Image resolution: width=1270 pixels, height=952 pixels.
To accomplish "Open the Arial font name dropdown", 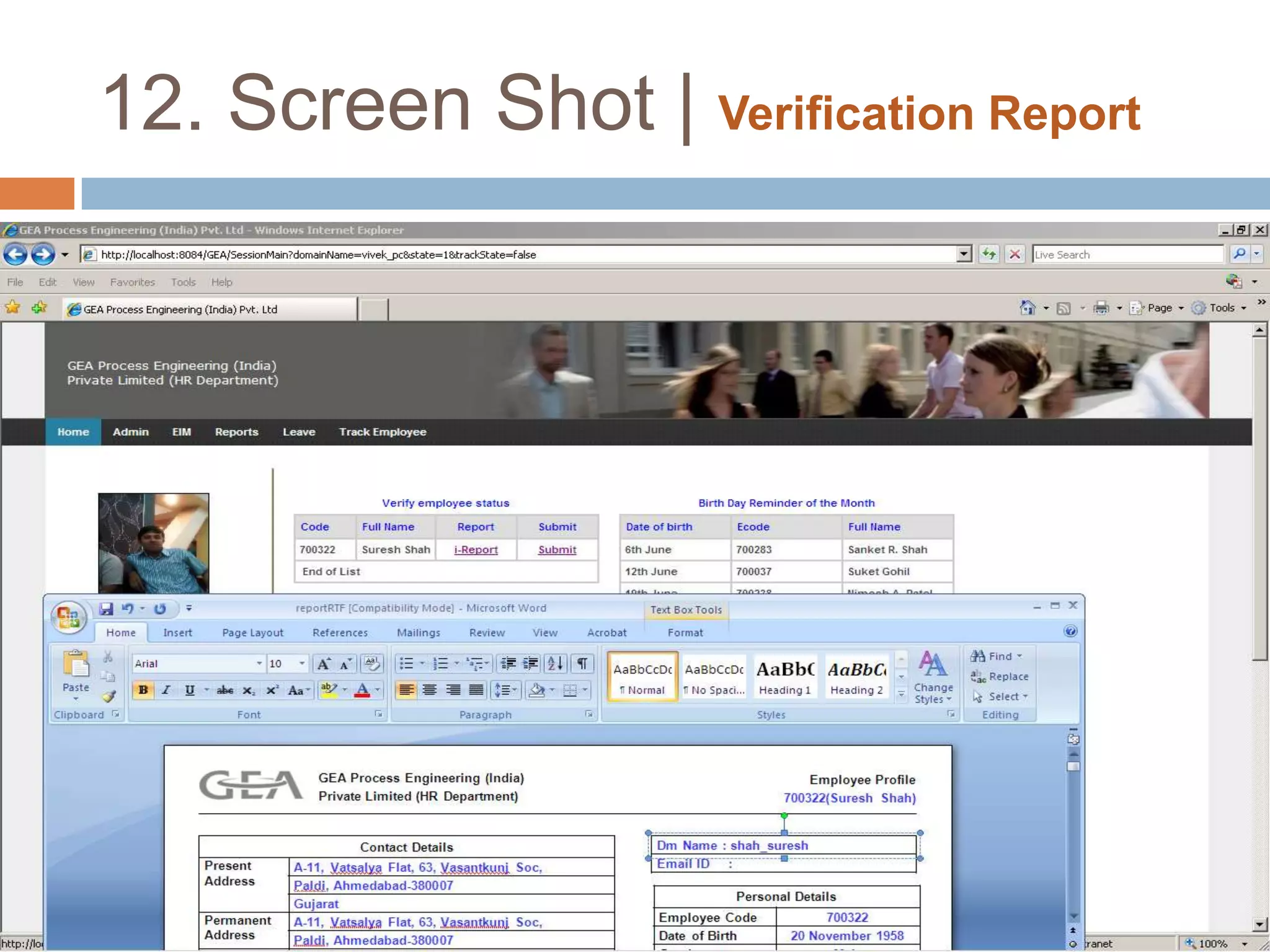I will click(x=259, y=664).
